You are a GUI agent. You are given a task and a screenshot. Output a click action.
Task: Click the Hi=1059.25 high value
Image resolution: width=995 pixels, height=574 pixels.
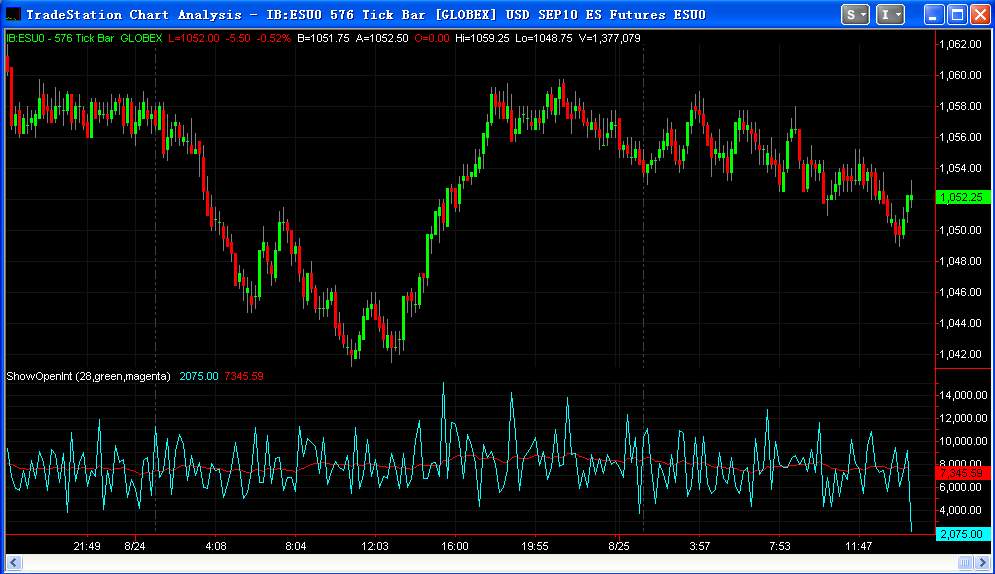[x=482, y=38]
